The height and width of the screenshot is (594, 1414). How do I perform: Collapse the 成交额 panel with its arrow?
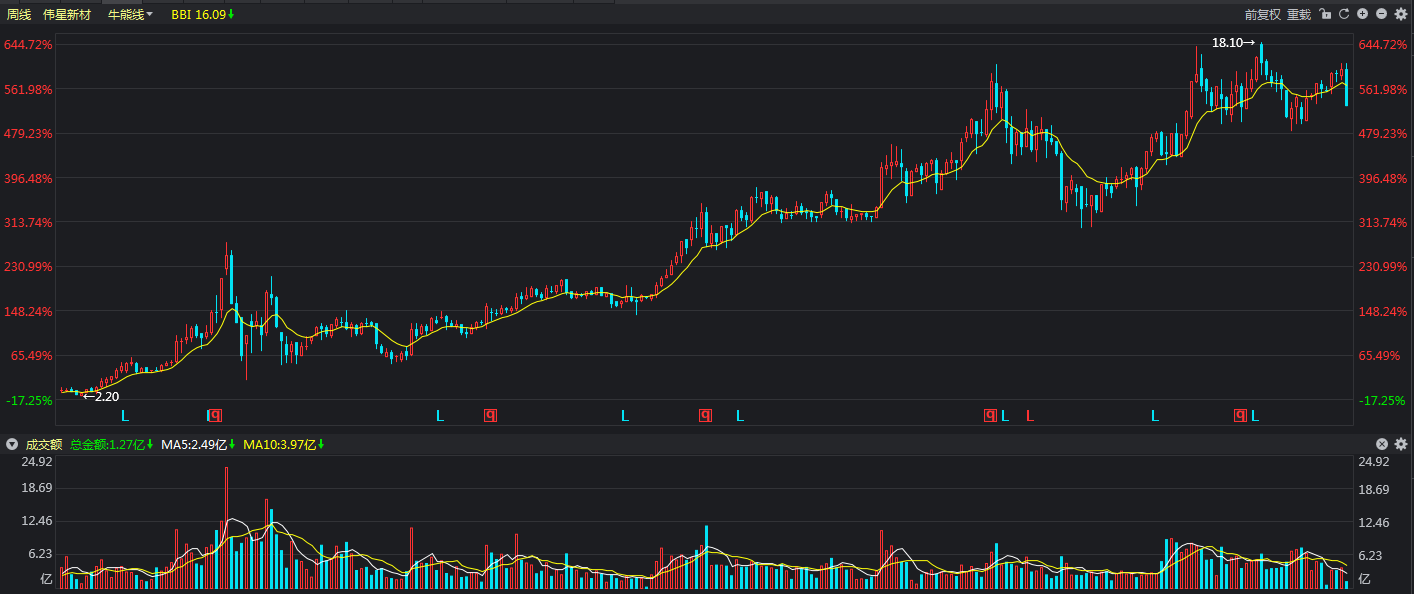pos(12,444)
